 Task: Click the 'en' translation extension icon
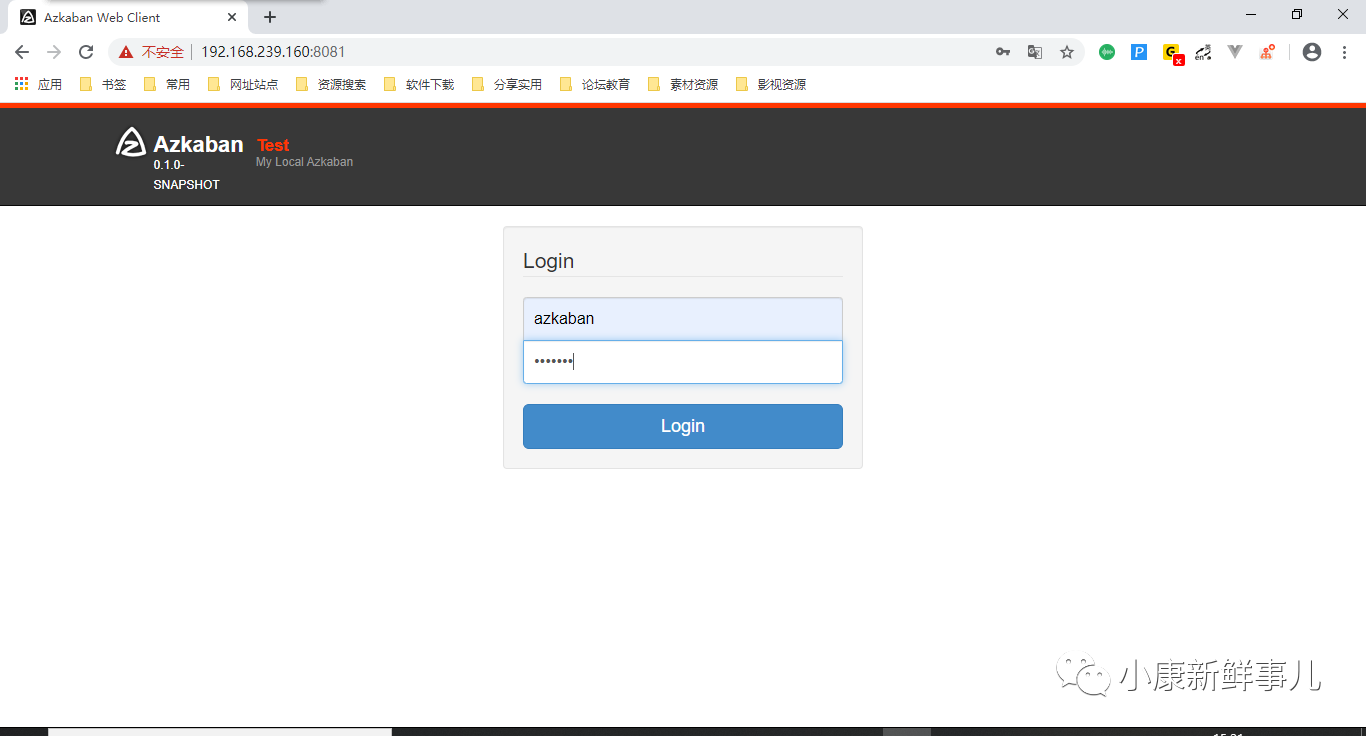click(1203, 52)
